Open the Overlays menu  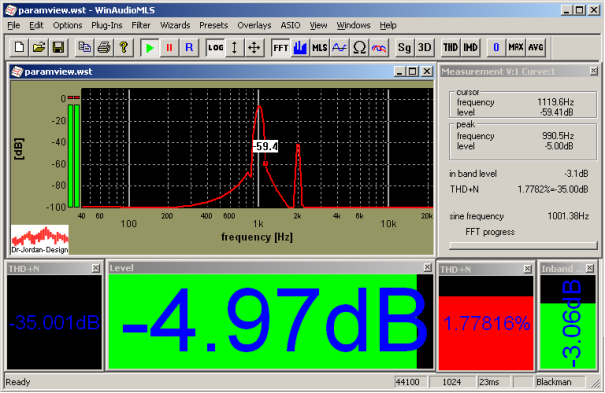[254, 25]
